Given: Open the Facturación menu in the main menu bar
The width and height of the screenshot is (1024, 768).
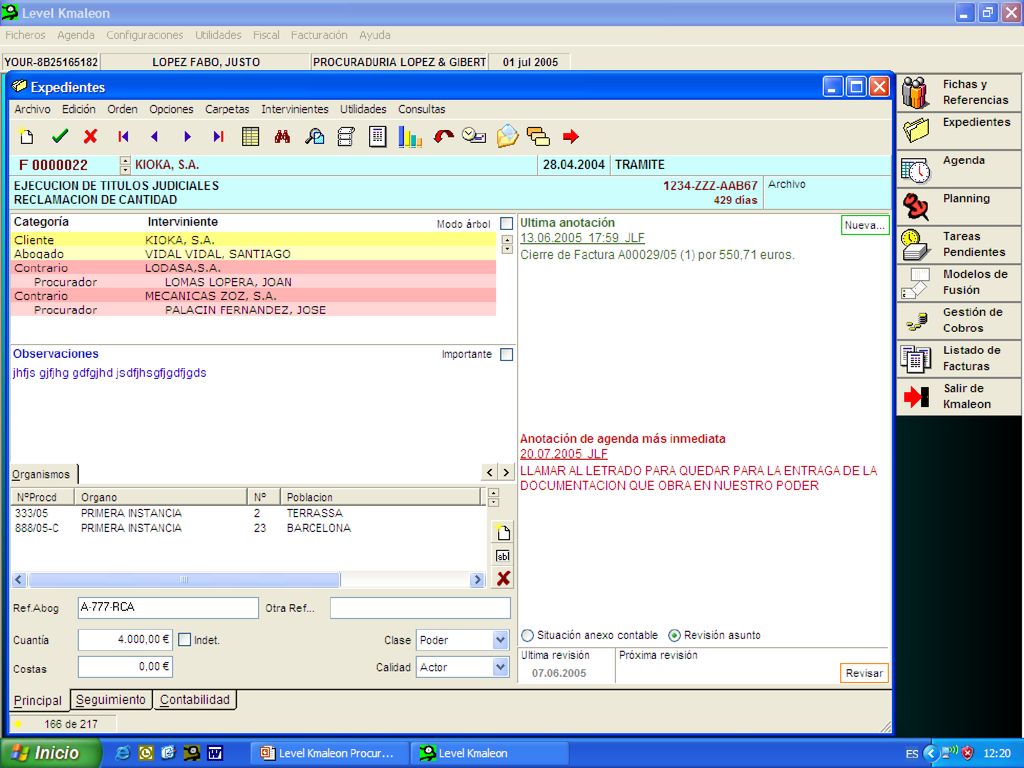Looking at the screenshot, I should [x=319, y=35].
